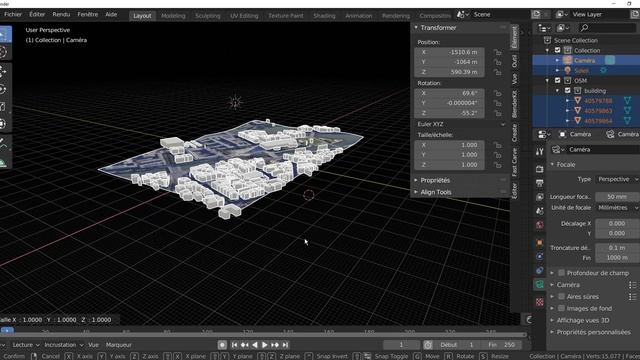Click the auto-keying record button

[x=222, y=345]
